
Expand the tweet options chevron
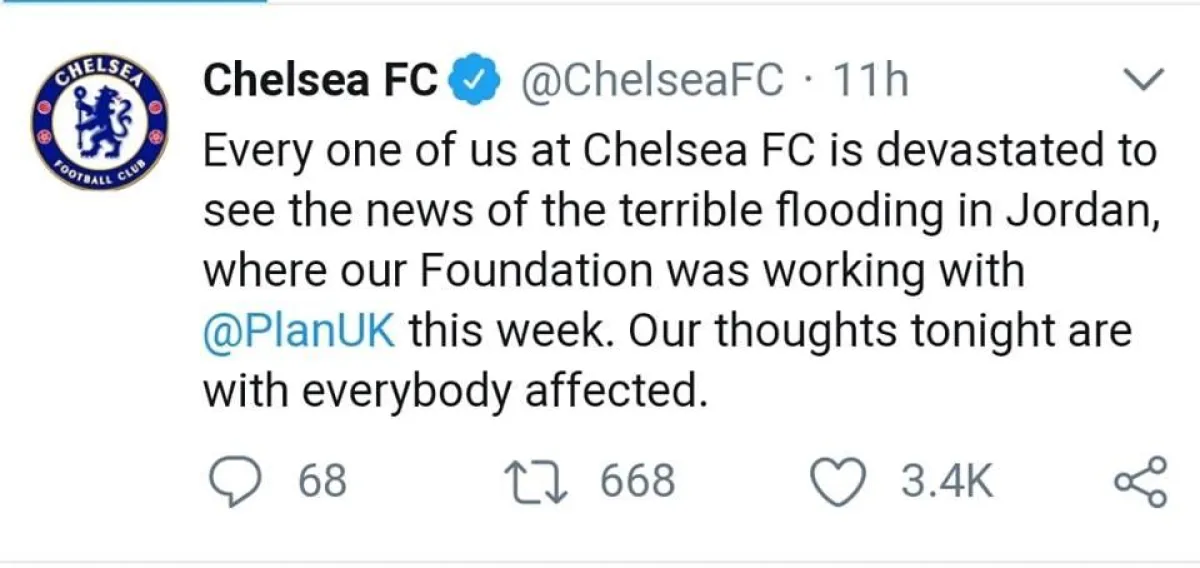[x=1146, y=79]
